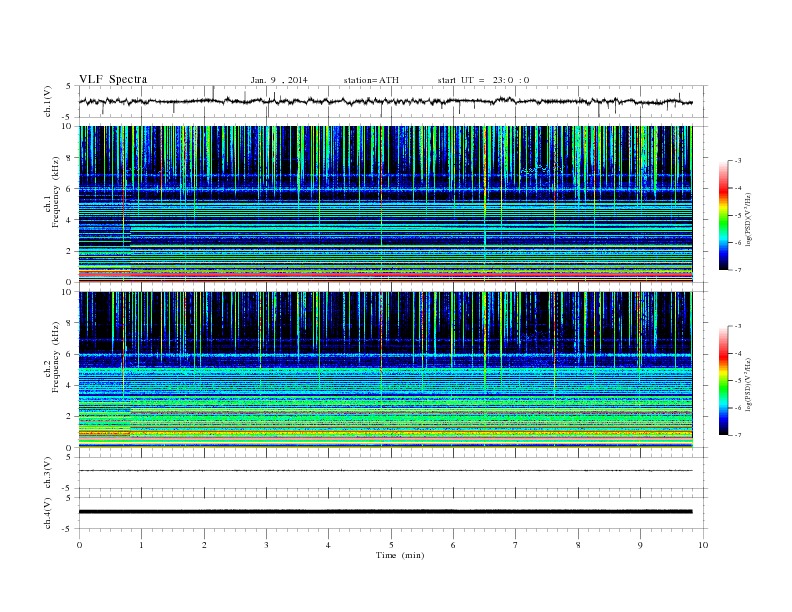
Task: Click time axis tick label '5'
Action: click(391, 545)
